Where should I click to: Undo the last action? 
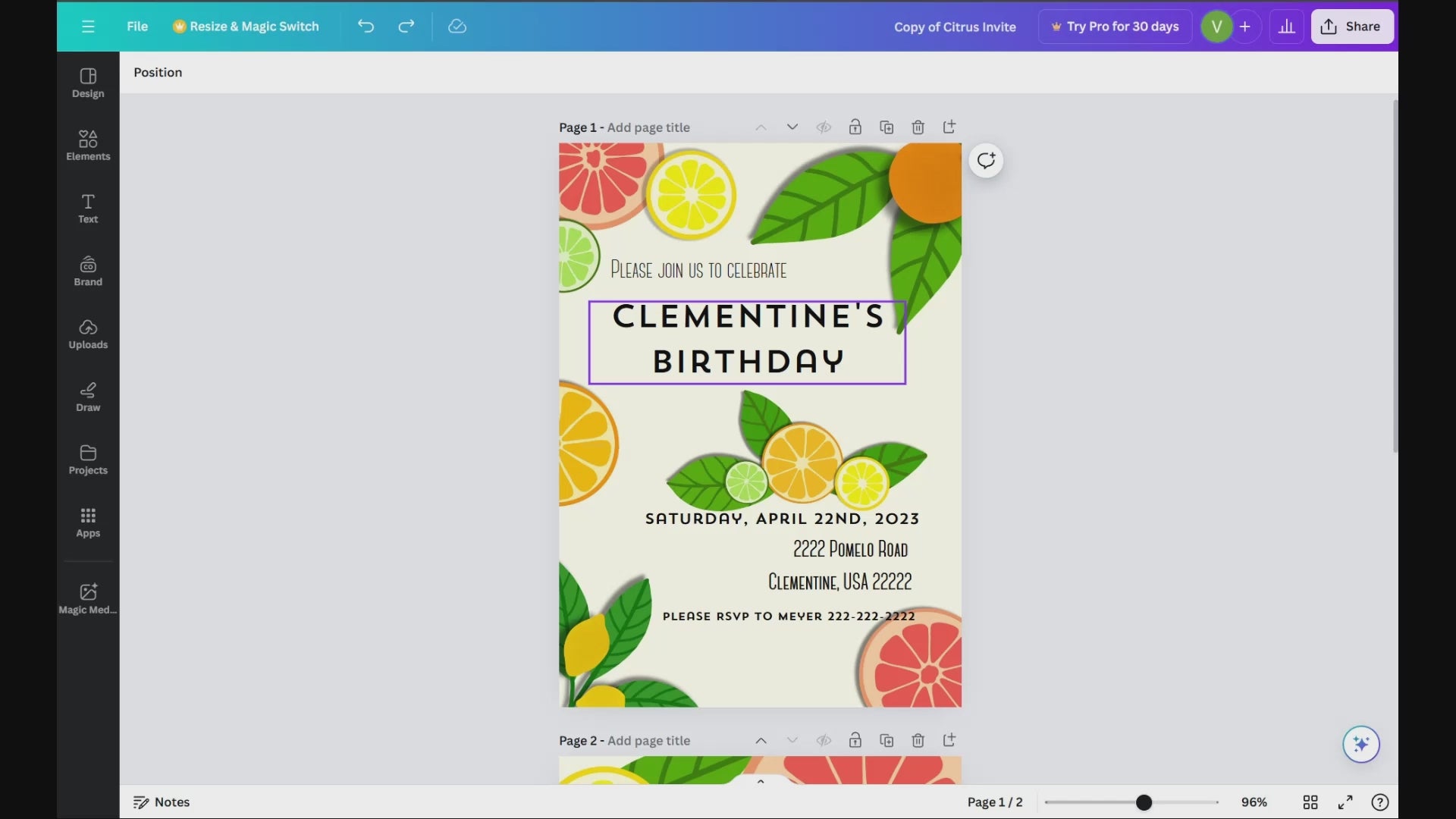(x=366, y=27)
